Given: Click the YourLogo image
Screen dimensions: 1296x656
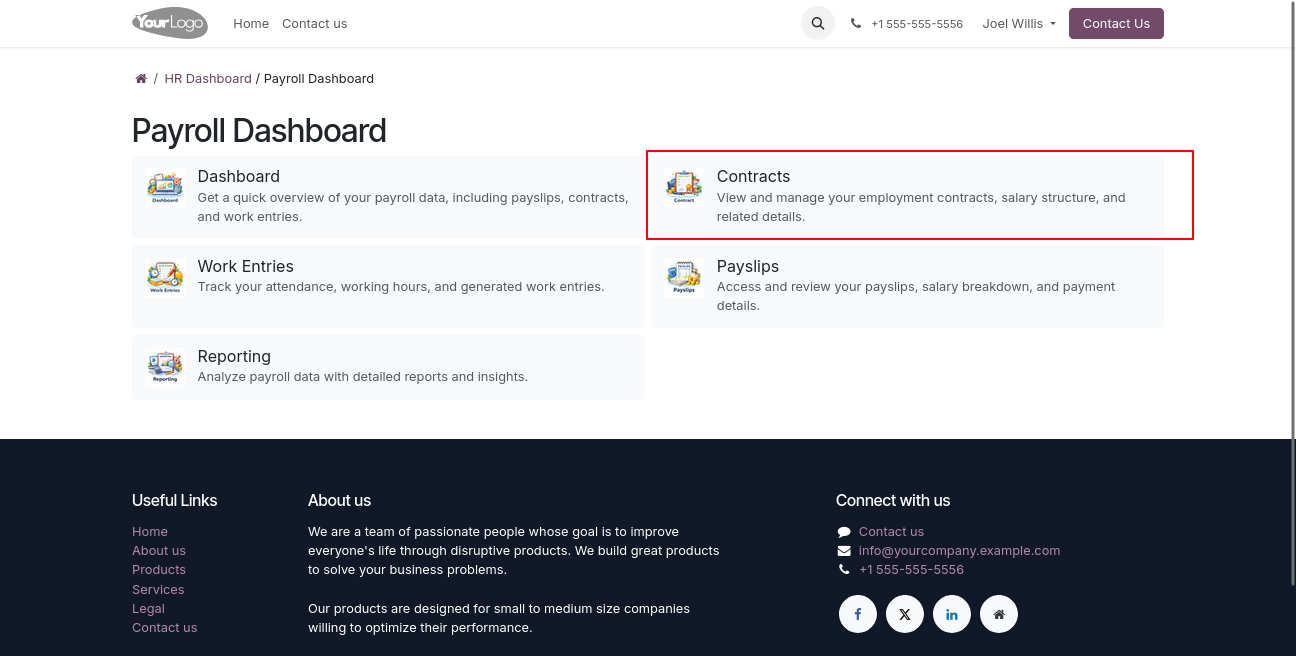Looking at the screenshot, I should pos(170,23).
